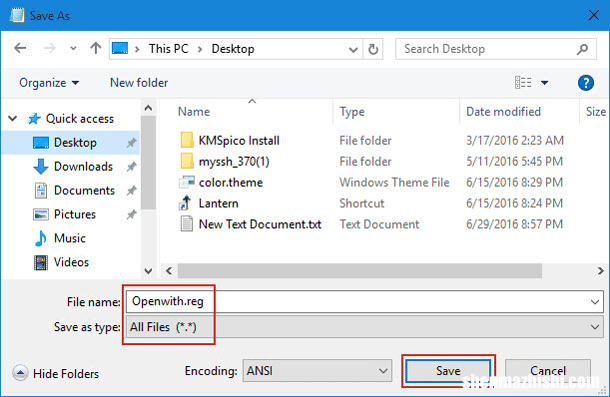This screenshot has height=397, width=610.
Task: Select the New Text Document.txt icon
Action: (x=187, y=224)
